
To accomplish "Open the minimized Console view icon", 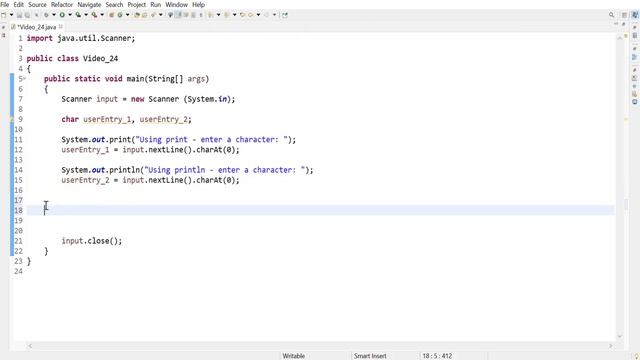I will tap(635, 102).
